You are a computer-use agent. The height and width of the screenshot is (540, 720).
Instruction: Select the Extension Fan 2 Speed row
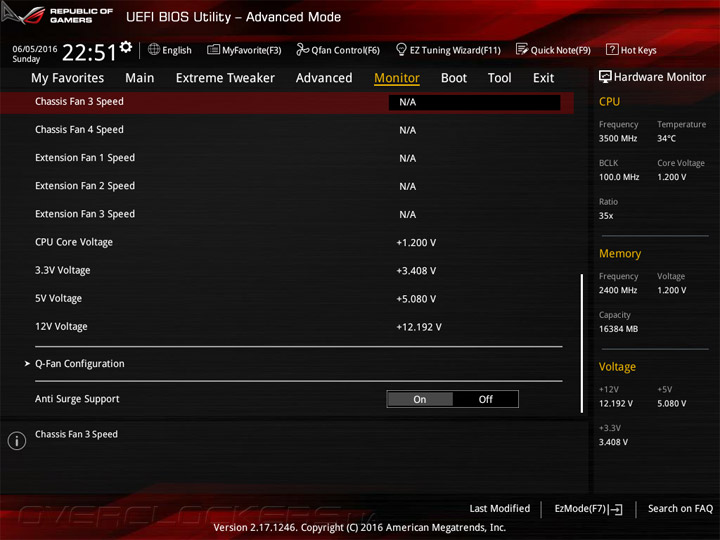287,186
